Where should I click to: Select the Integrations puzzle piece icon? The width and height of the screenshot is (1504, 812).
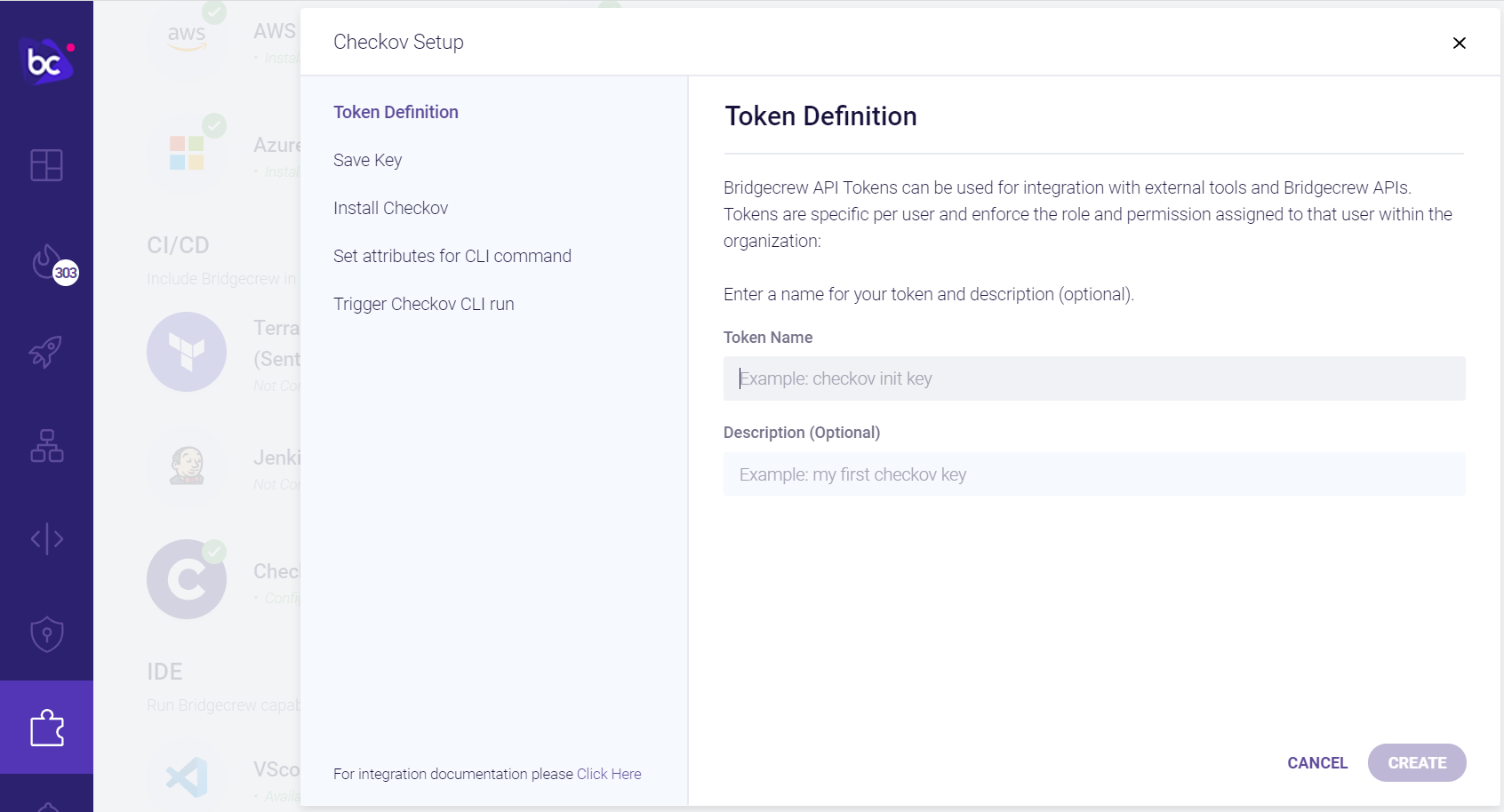point(46,728)
